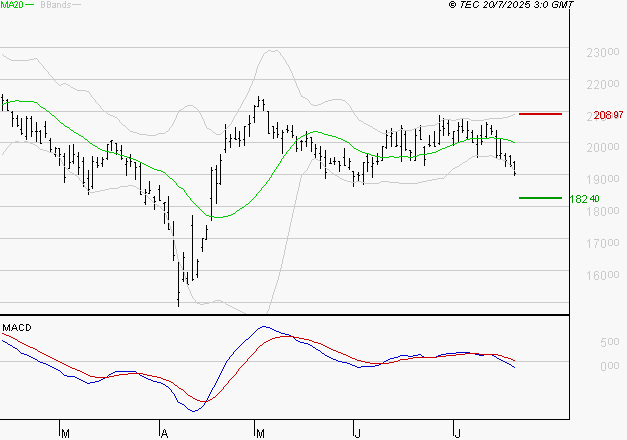The height and width of the screenshot is (440, 627).
Task: Click the green support level line
Action: point(540,198)
